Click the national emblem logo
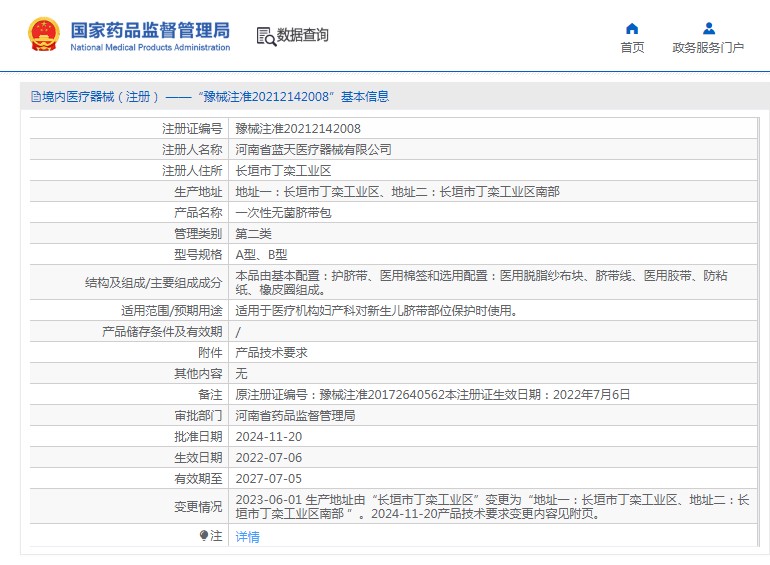This screenshot has height=565, width=770. pyautogui.click(x=44, y=34)
